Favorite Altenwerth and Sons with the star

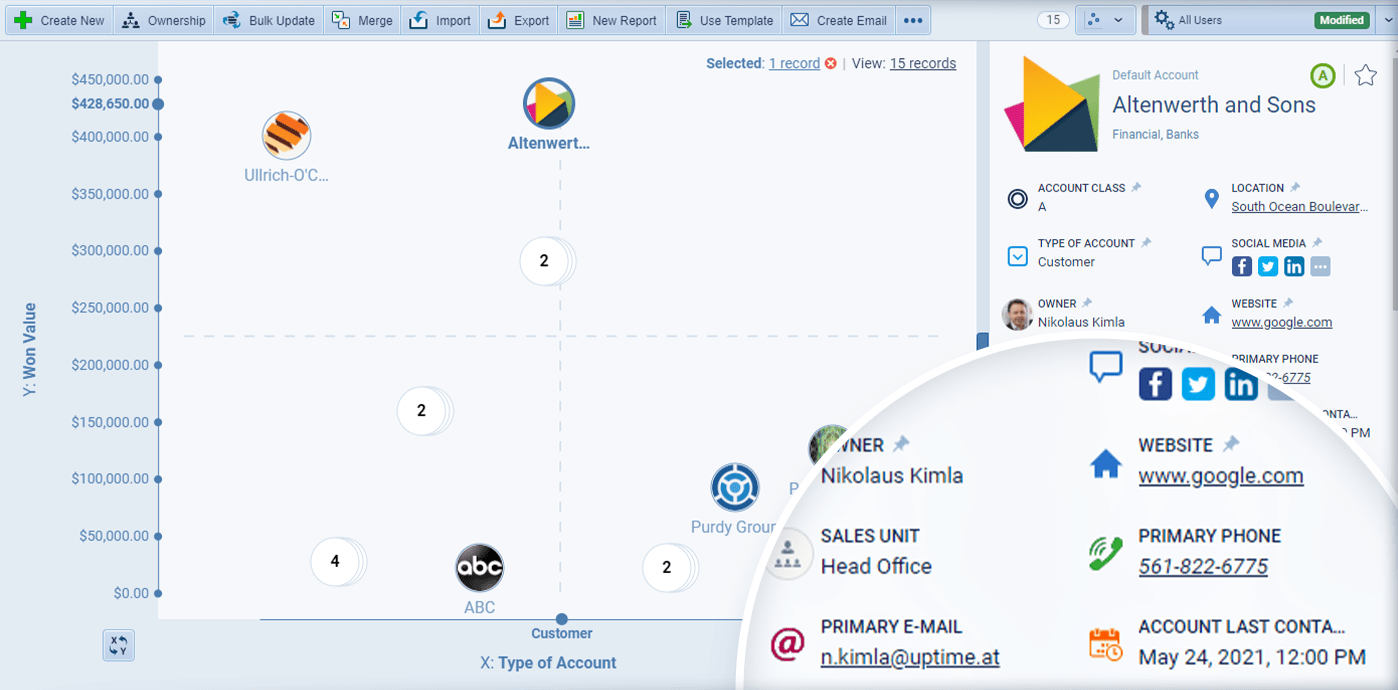click(x=1366, y=75)
